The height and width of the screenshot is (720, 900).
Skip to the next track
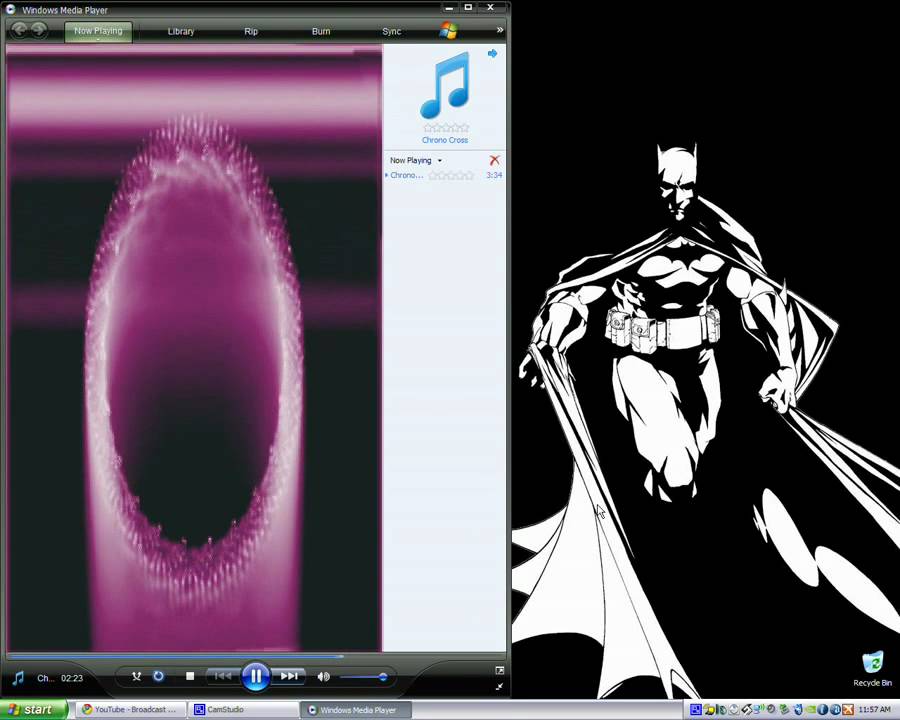tap(289, 676)
